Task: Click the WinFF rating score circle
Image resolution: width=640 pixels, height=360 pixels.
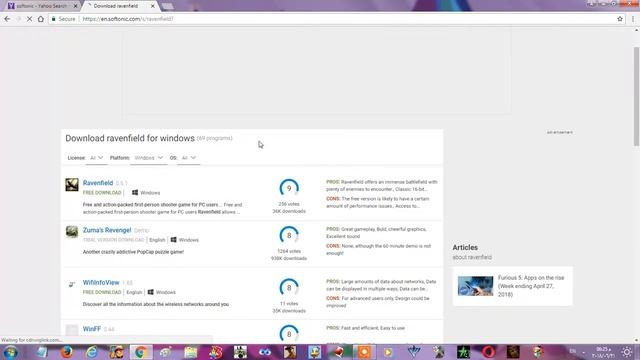Action: coord(289,333)
